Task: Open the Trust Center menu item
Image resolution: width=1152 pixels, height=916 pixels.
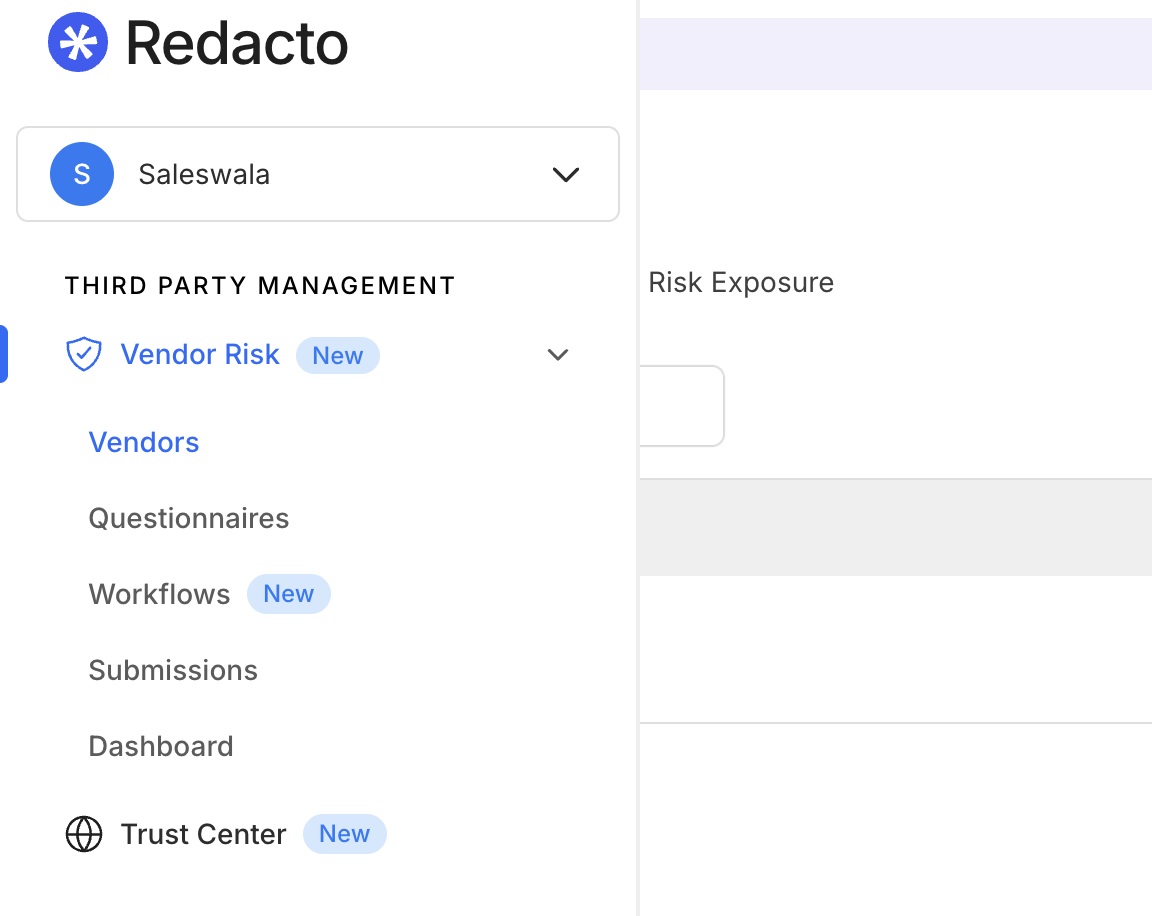Action: 204,834
